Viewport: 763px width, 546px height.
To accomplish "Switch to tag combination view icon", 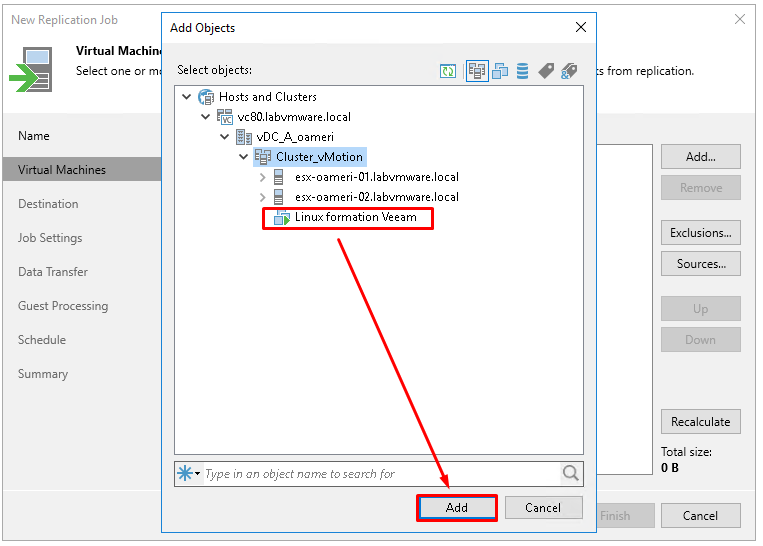I will [569, 71].
